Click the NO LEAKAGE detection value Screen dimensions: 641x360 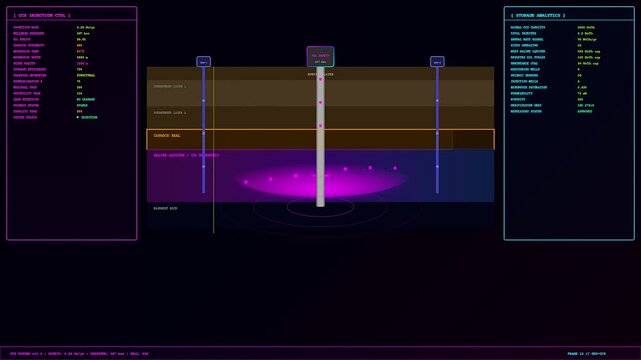(x=86, y=99)
